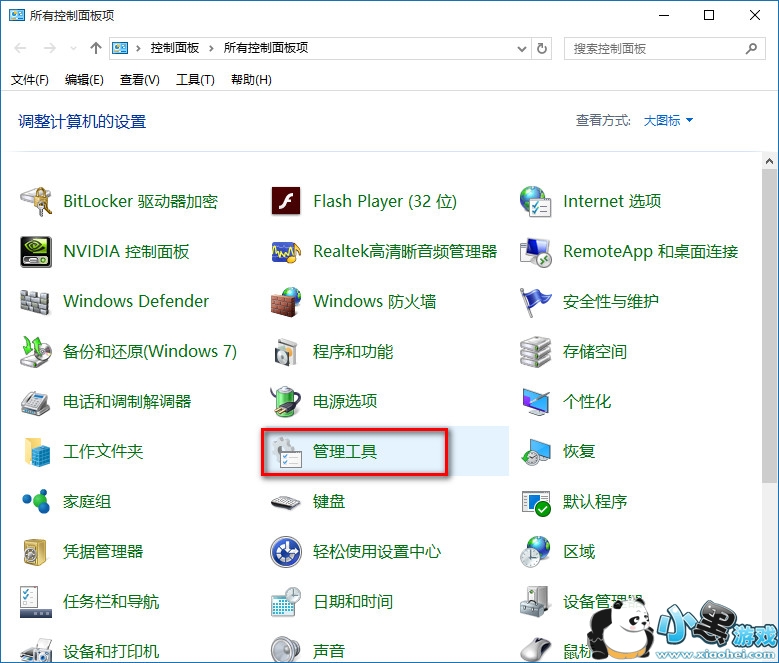Expand the chevron after 控制面板 breadcrumb
Image resolution: width=779 pixels, height=663 pixels.
tap(211, 48)
